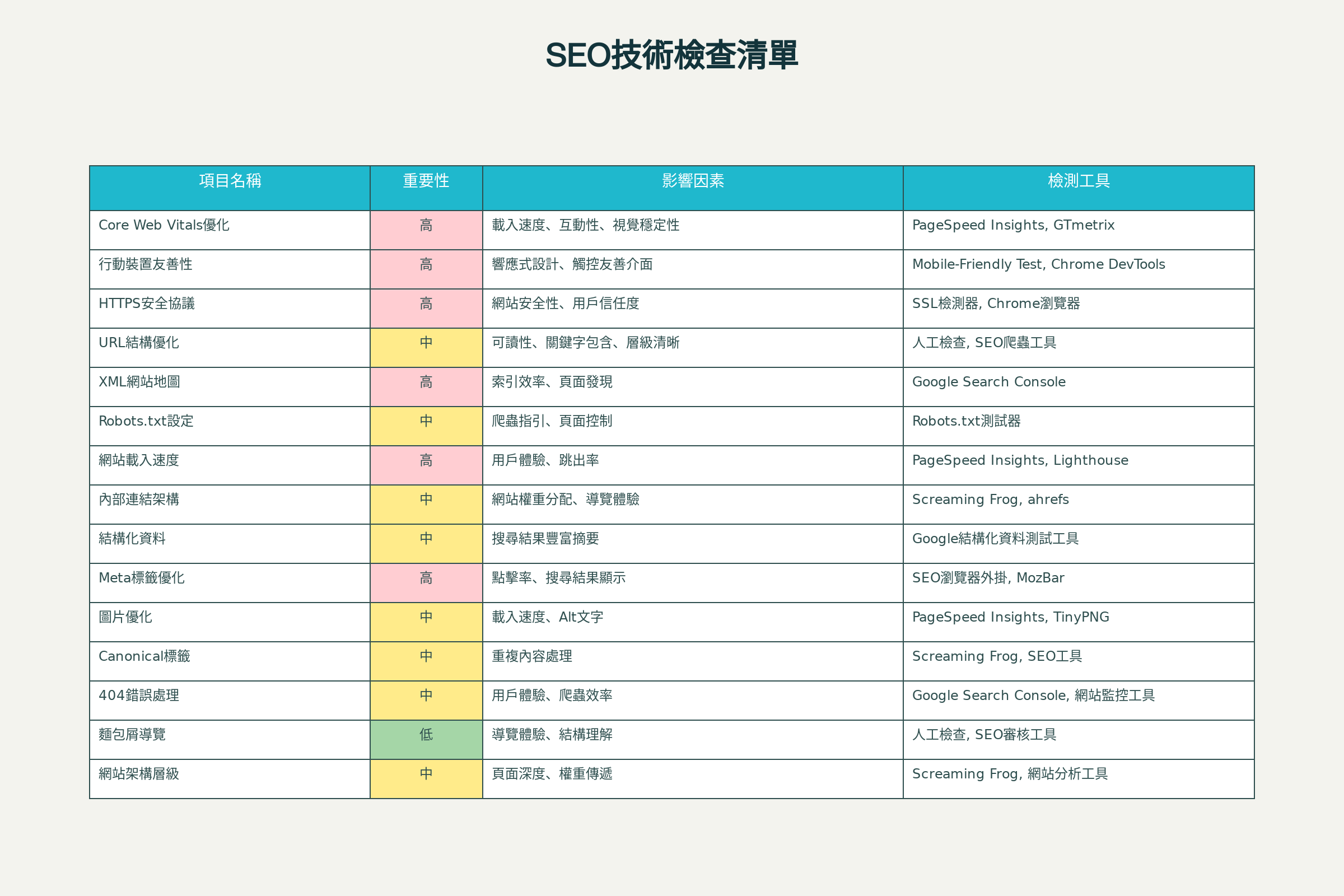Click the Robots.txt設定 cell

pos(230,426)
